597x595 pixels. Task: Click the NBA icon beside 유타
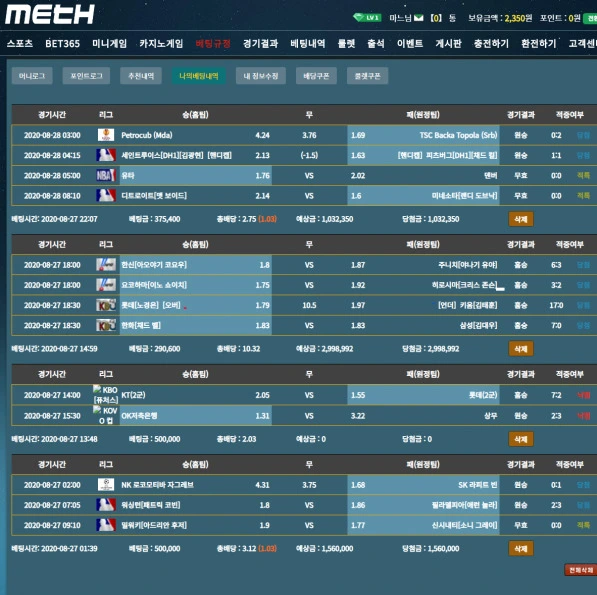point(106,175)
